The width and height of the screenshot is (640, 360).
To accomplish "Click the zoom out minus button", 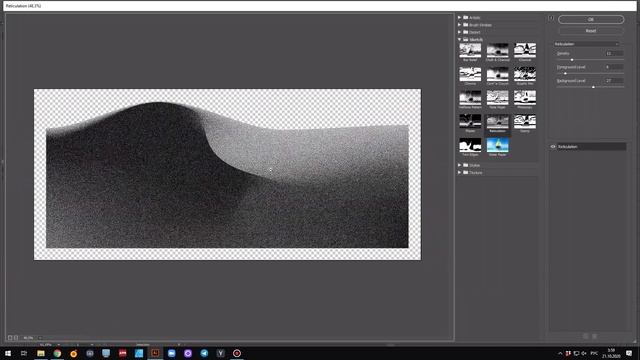I will (x=10, y=338).
